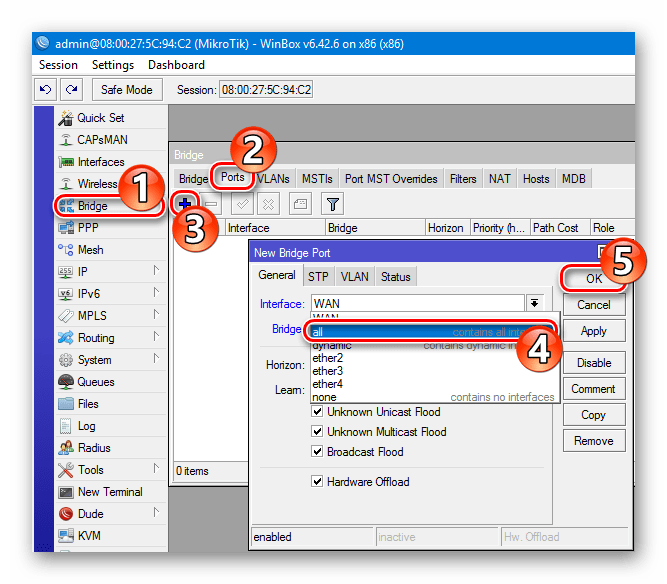667x584 pixels.
Task: Open the Dashboard menu
Action: pos(176,65)
